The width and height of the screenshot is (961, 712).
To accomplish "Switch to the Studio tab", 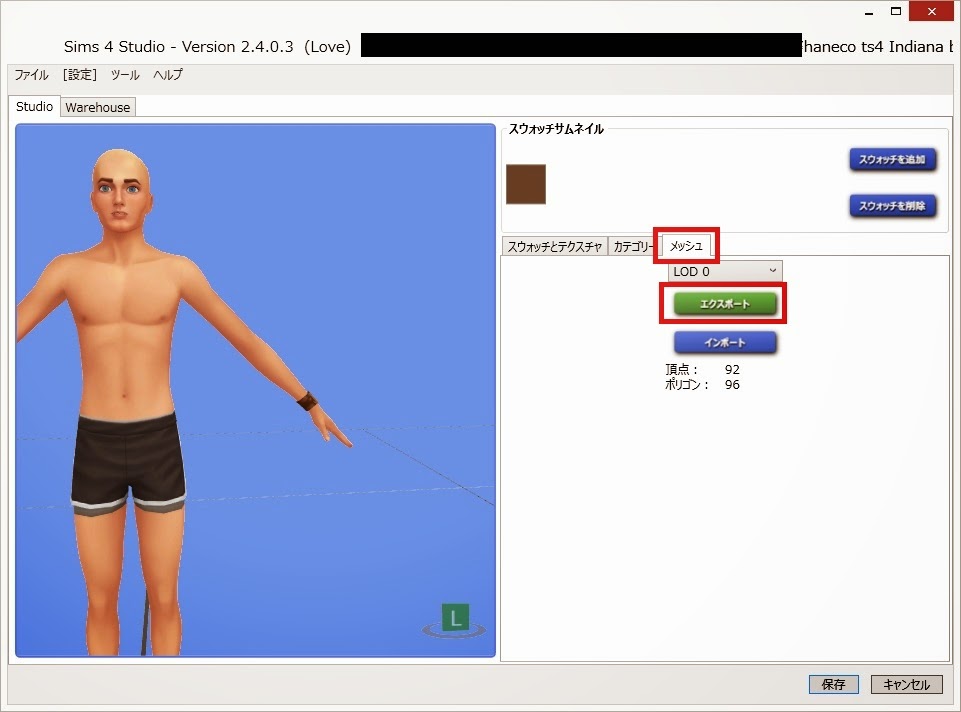I will pyautogui.click(x=34, y=106).
